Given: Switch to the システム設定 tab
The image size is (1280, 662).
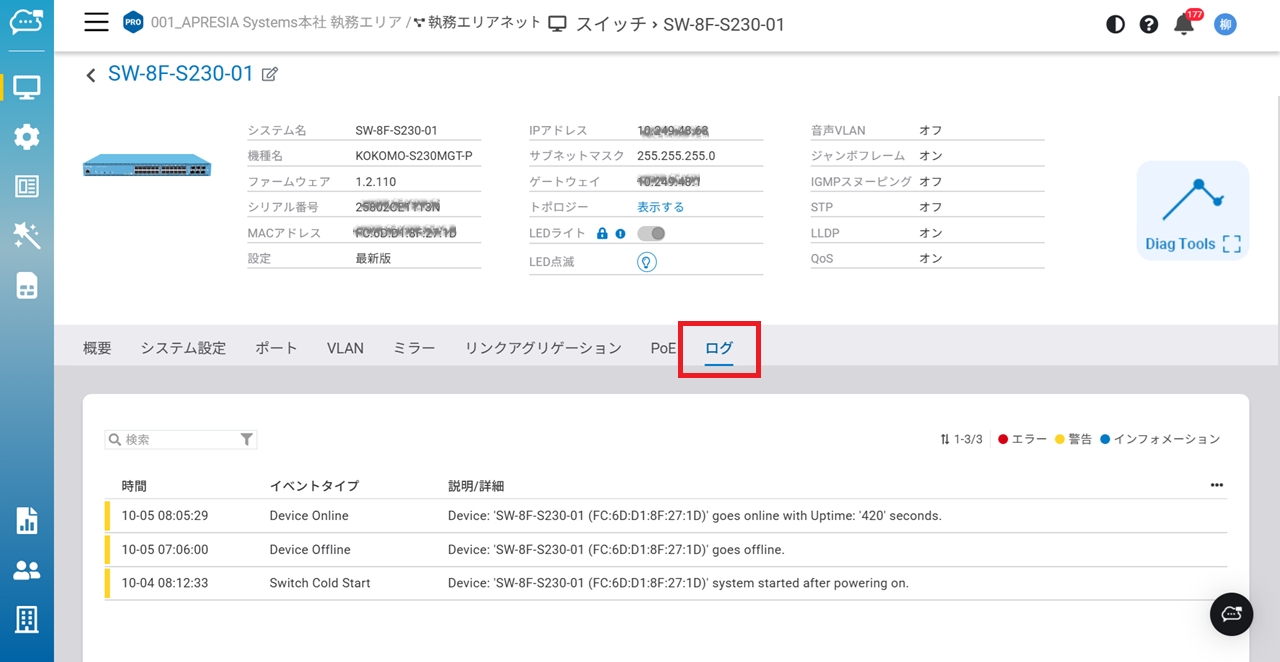Looking at the screenshot, I should point(183,348).
